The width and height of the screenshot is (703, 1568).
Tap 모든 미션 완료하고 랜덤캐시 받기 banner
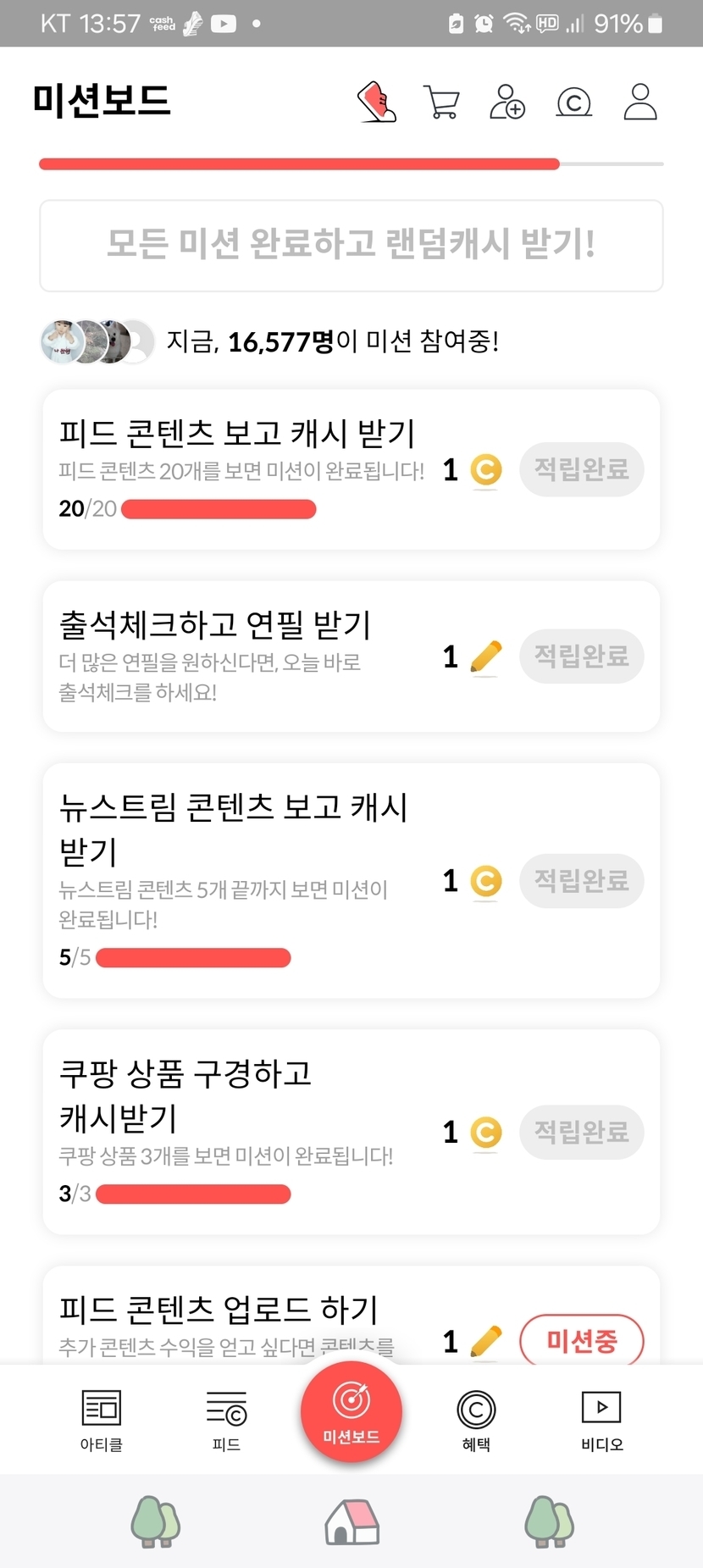pyautogui.click(x=351, y=246)
